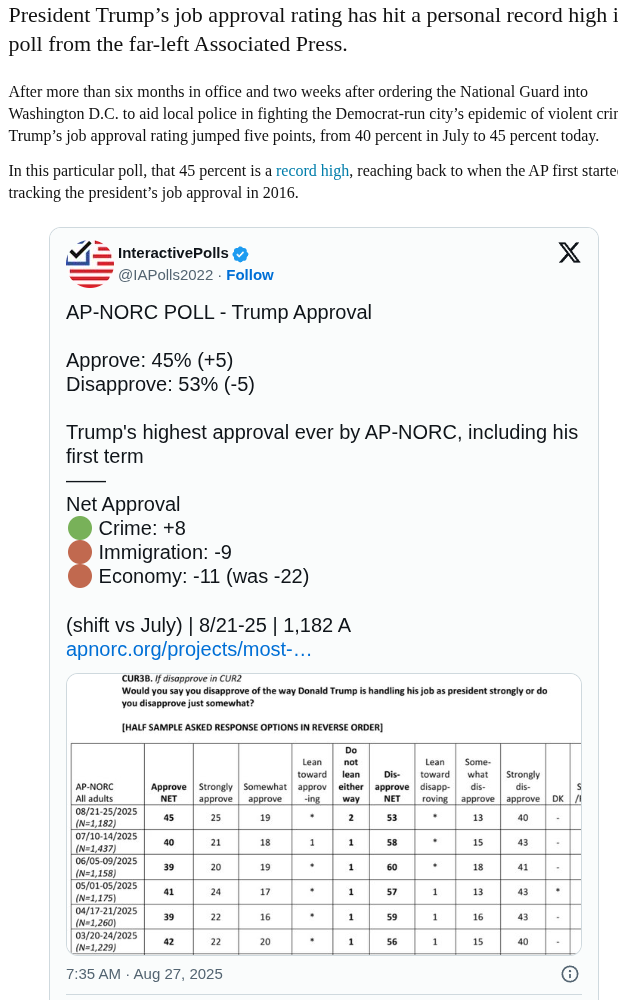Click the InteractivePolls profile avatar
This screenshot has height=1000, width=618.
(90, 264)
